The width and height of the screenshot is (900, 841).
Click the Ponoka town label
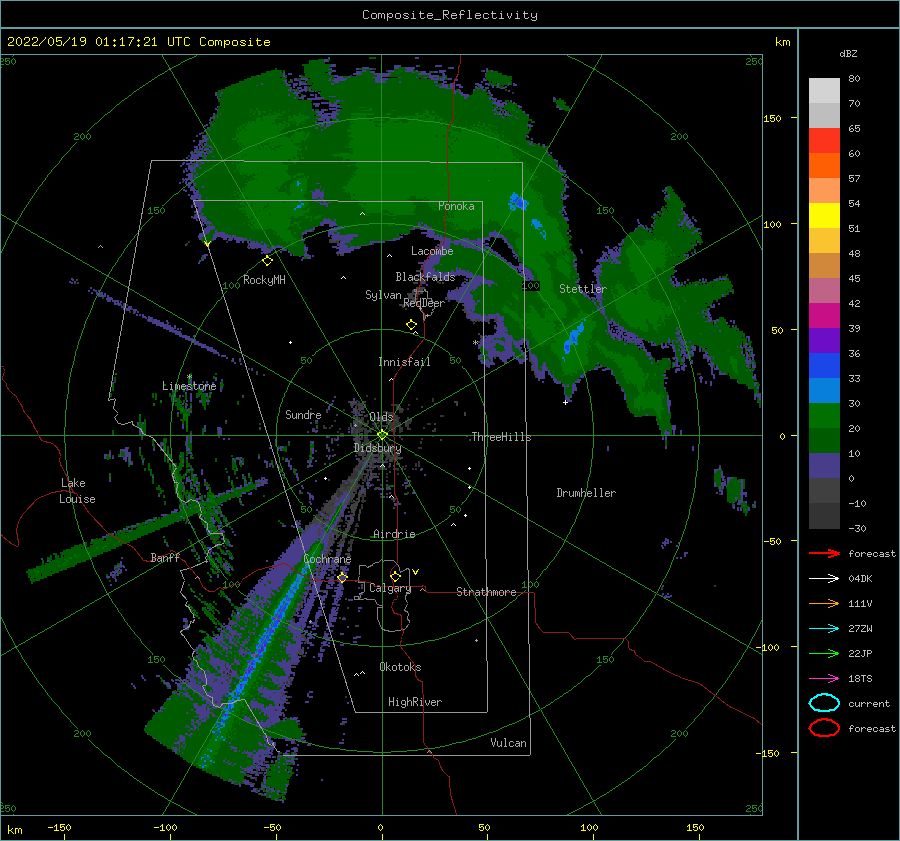coord(456,206)
